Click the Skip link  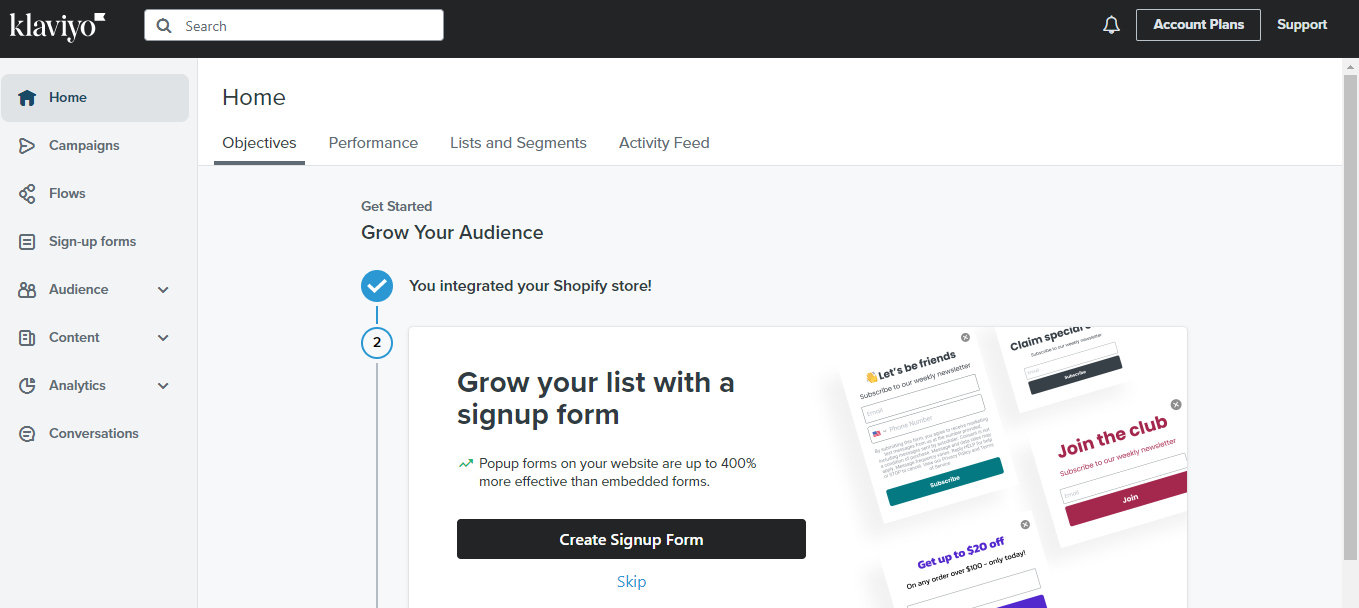[x=631, y=581]
